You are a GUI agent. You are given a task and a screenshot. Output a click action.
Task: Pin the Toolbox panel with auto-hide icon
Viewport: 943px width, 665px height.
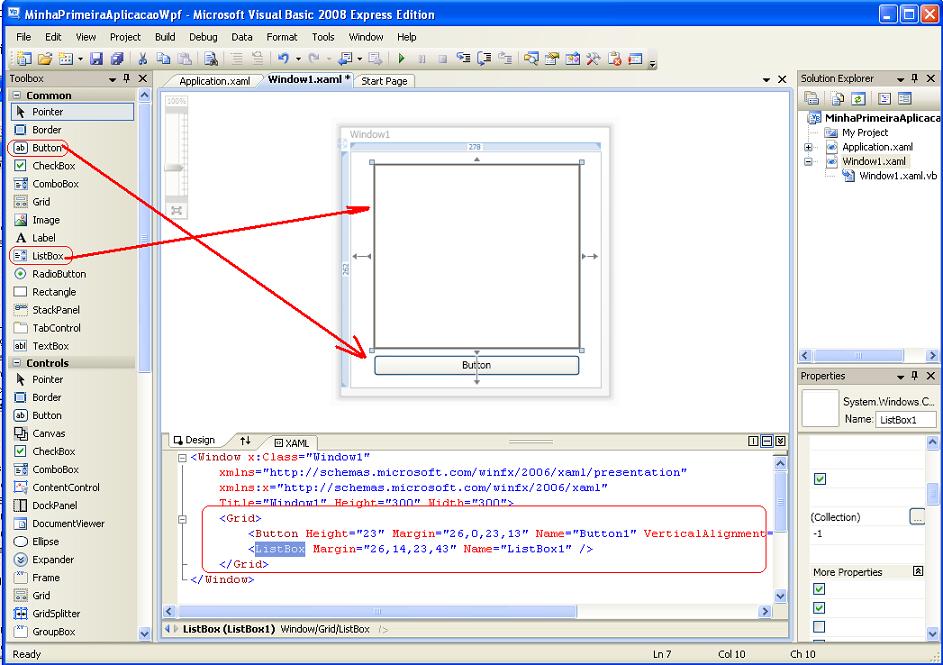click(126, 78)
